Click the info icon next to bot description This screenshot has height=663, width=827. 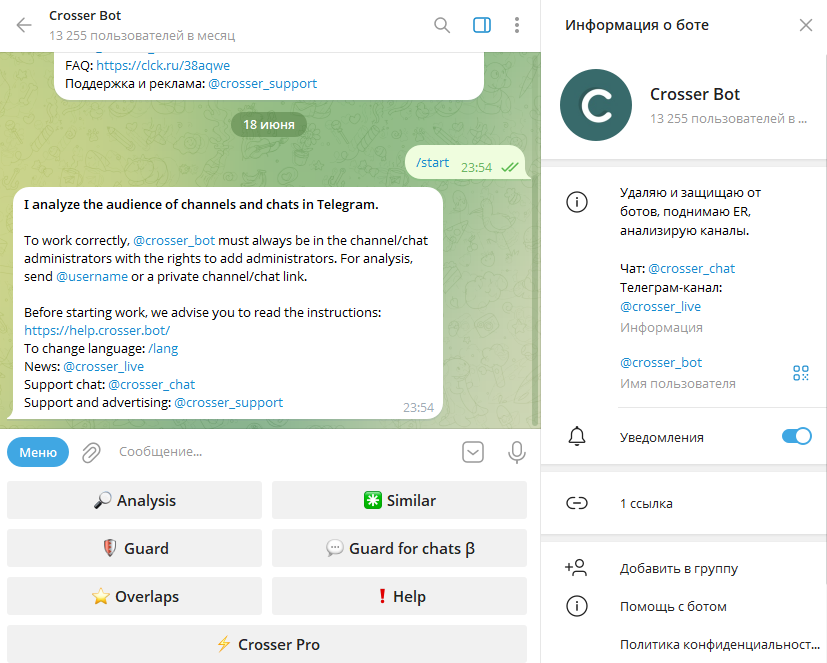point(576,202)
